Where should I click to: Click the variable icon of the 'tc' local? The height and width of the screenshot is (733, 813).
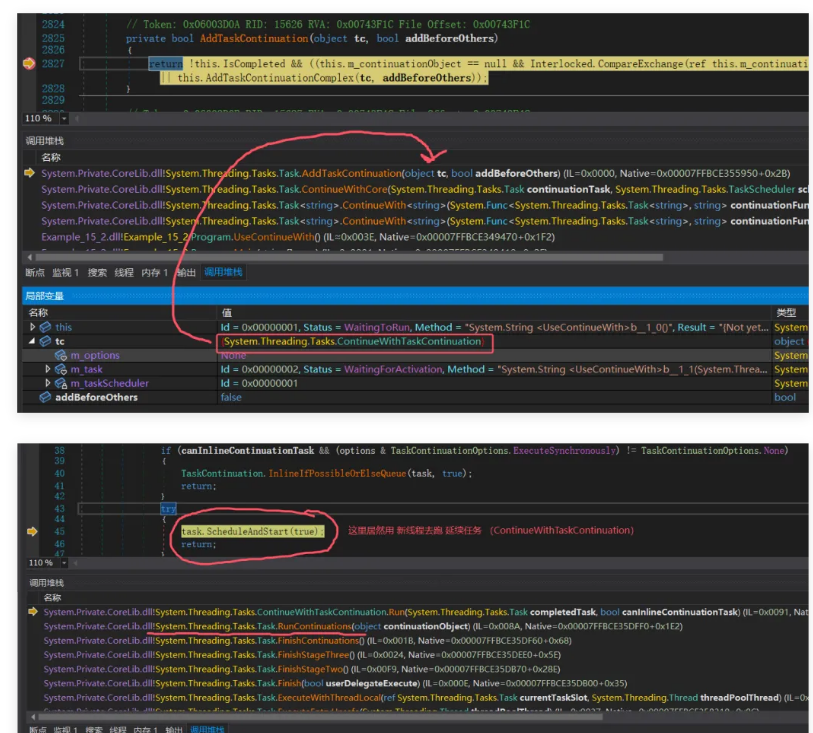[x=46, y=341]
